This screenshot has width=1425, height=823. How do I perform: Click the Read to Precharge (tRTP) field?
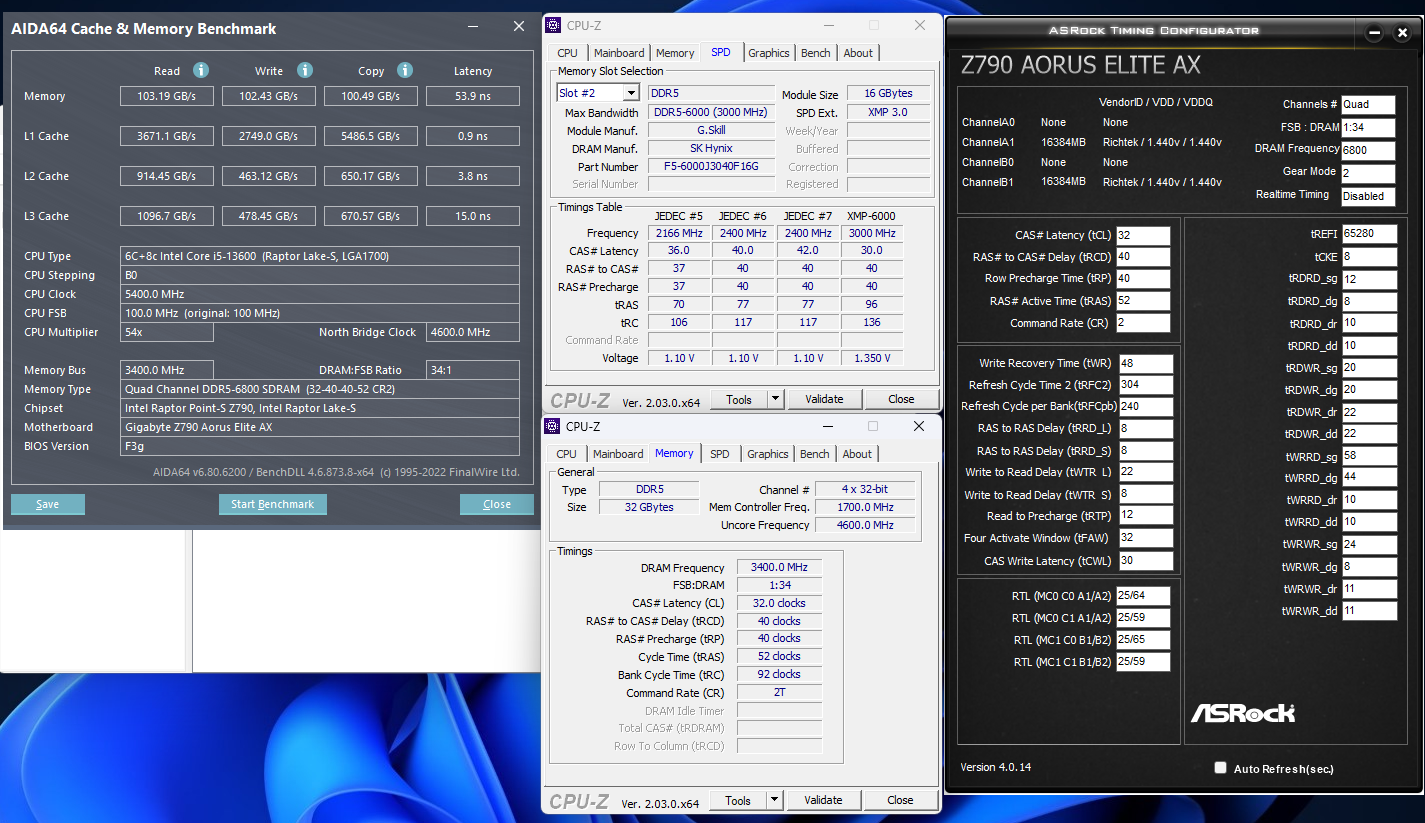coord(1146,516)
